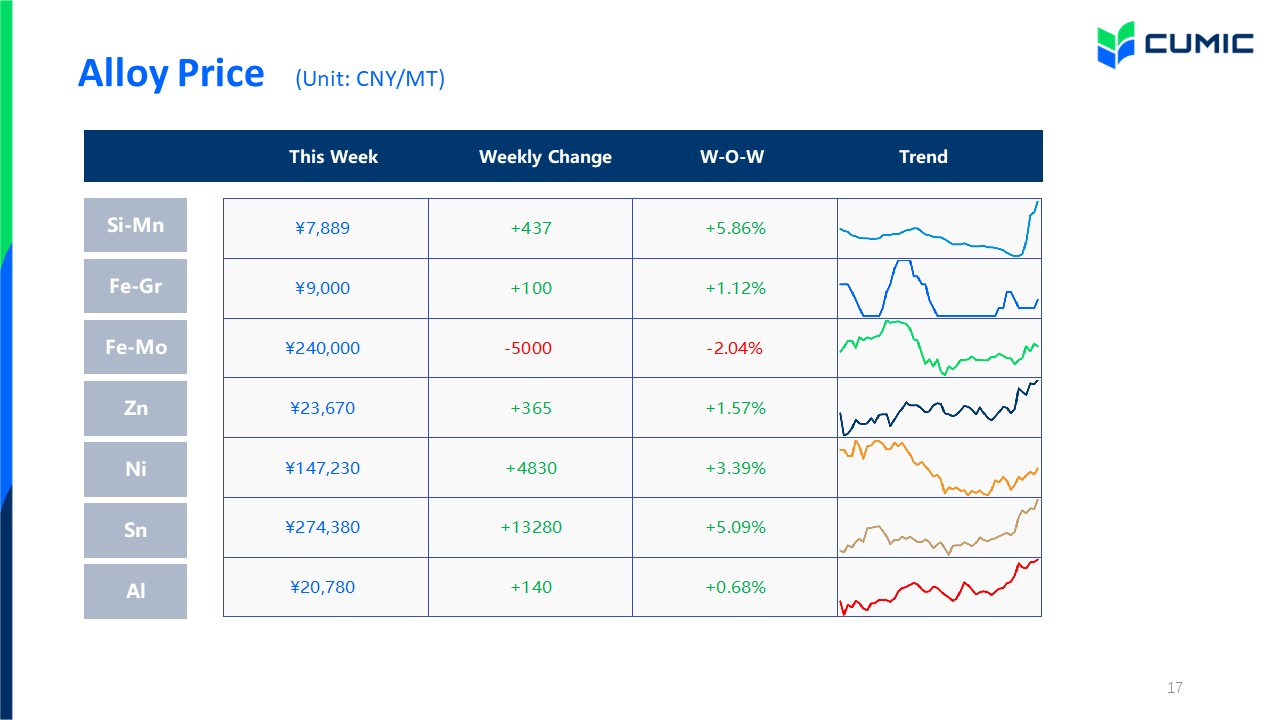This screenshot has height=720, width=1280.
Task: Click the orange Ni trend chart
Action: pyautogui.click(x=939, y=467)
